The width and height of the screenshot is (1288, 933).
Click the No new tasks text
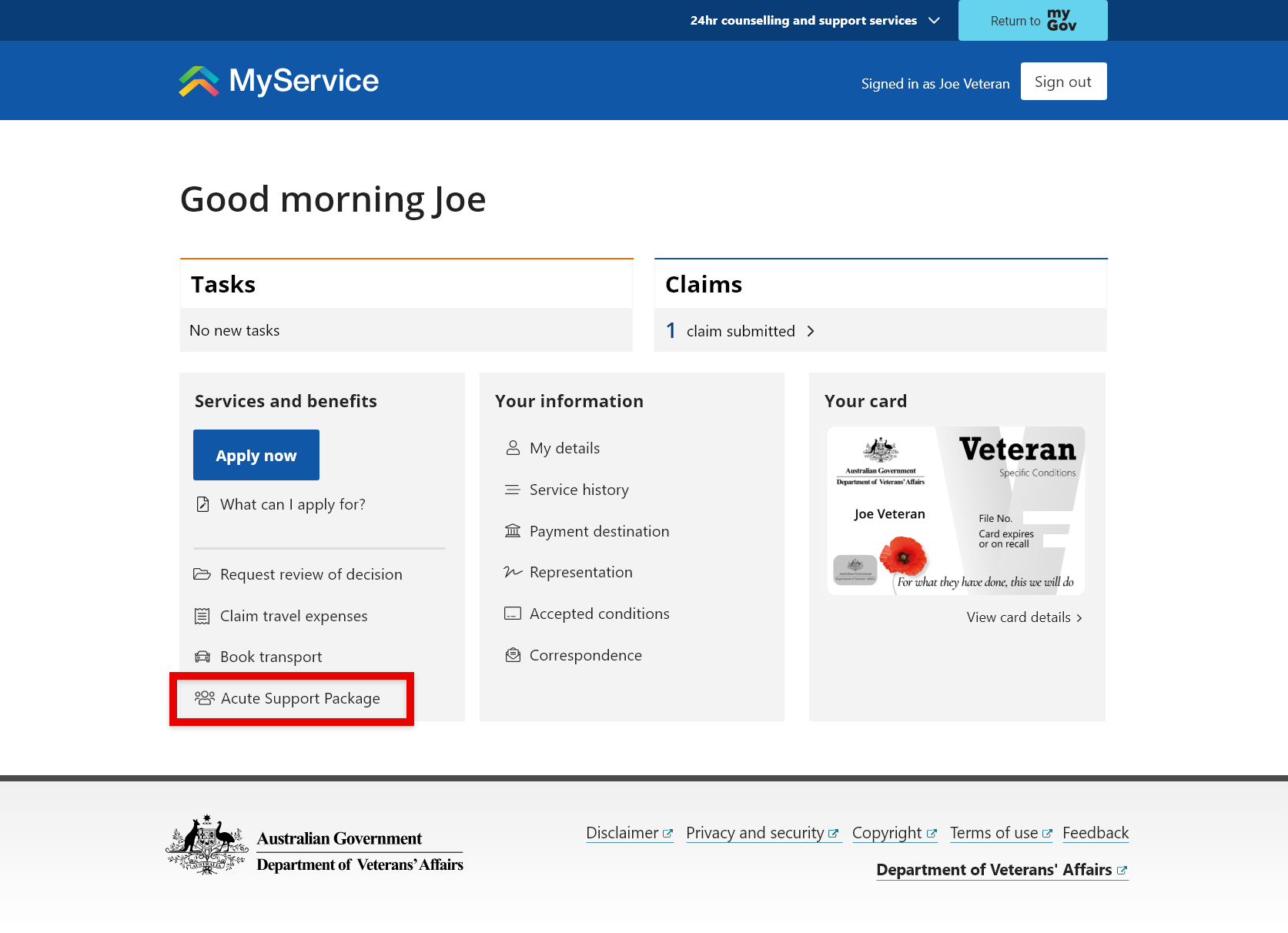235,330
